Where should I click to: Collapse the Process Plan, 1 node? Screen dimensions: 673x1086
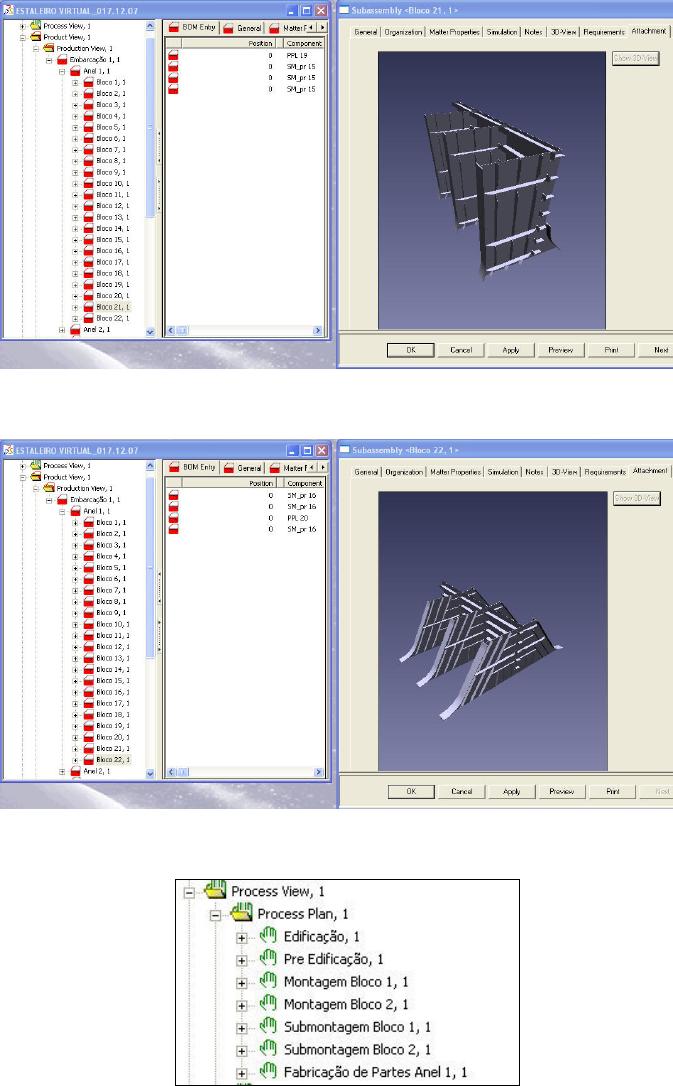pos(214,914)
